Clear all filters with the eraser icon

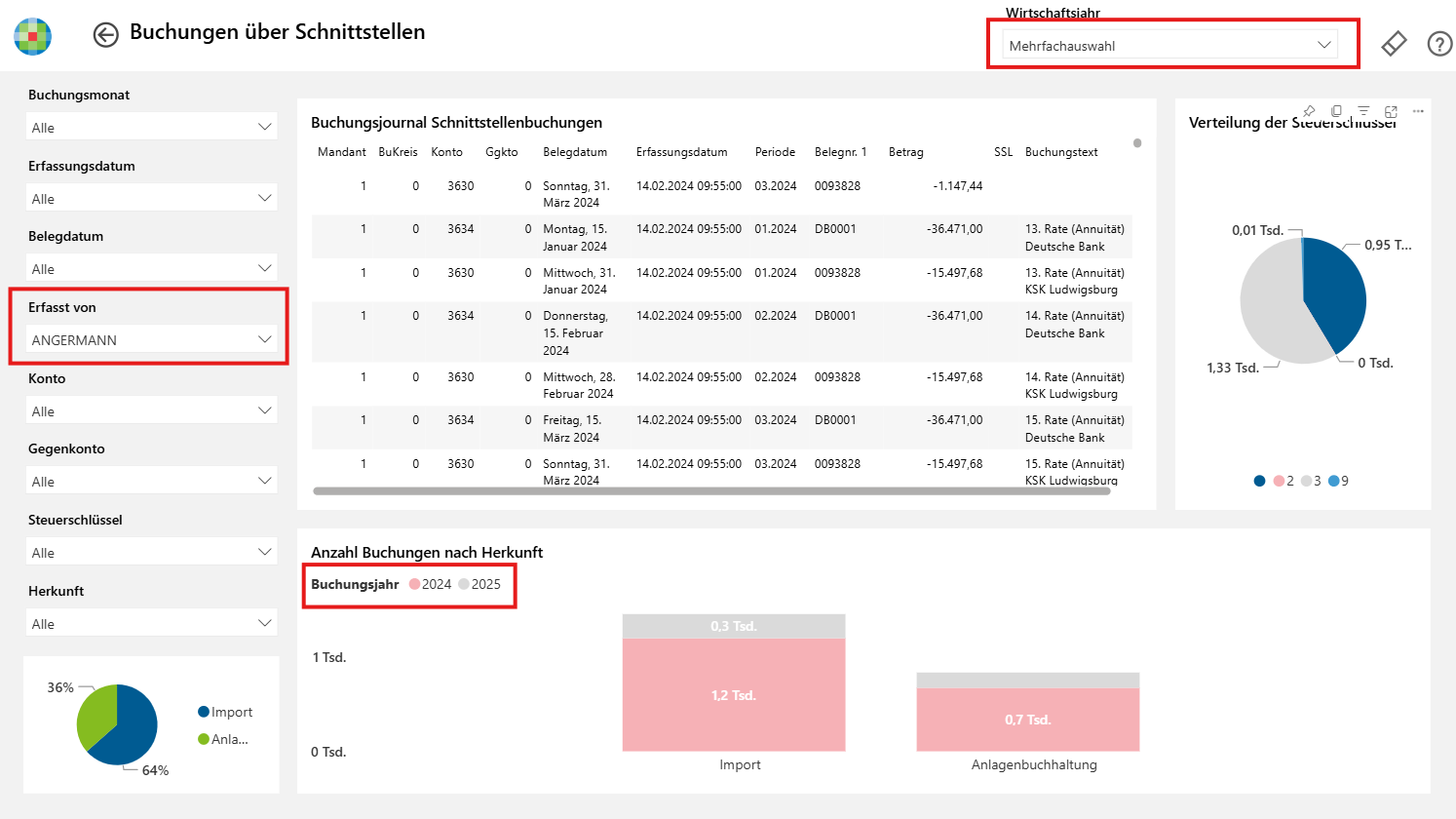coord(1394,44)
